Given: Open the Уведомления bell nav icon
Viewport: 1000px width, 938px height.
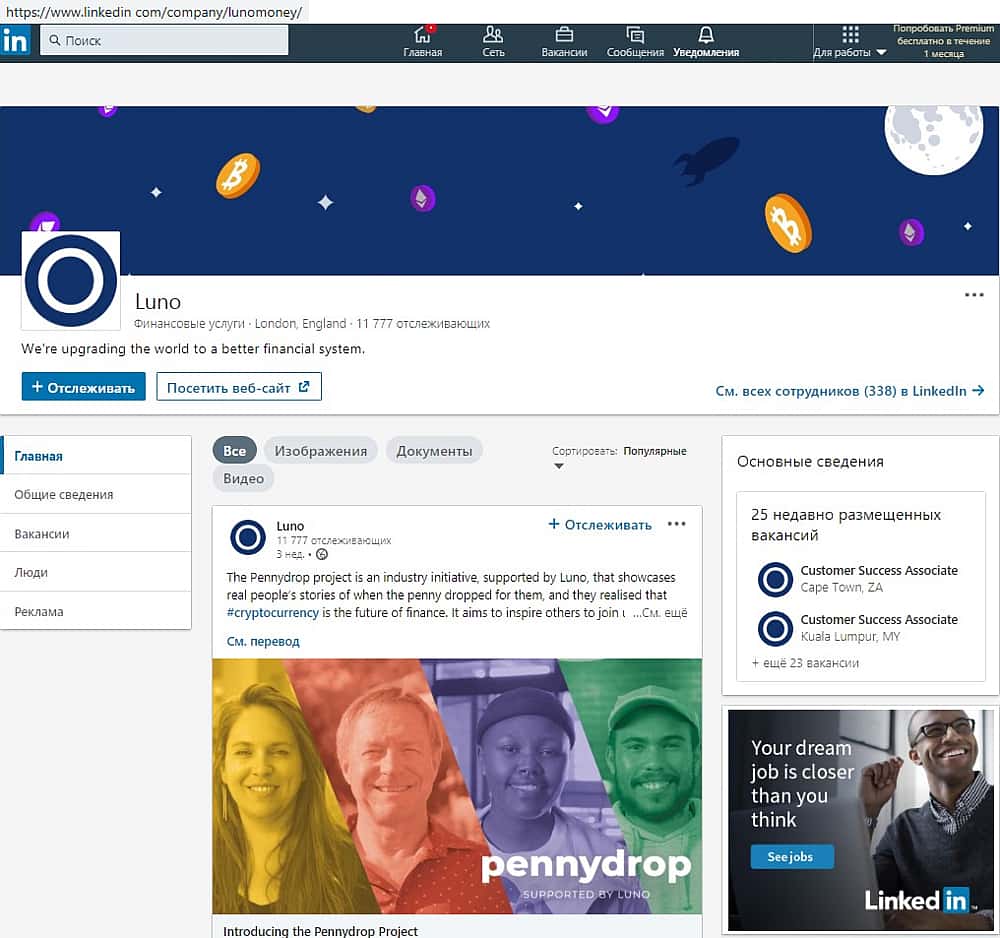Looking at the screenshot, I should click(706, 42).
